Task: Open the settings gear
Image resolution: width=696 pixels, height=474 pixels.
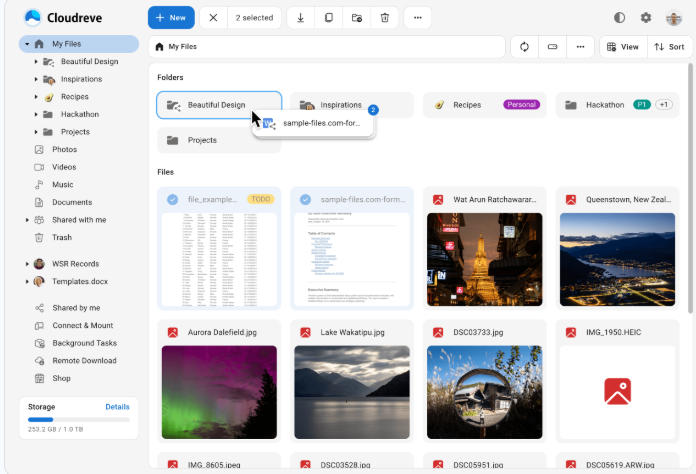Action: (646, 18)
